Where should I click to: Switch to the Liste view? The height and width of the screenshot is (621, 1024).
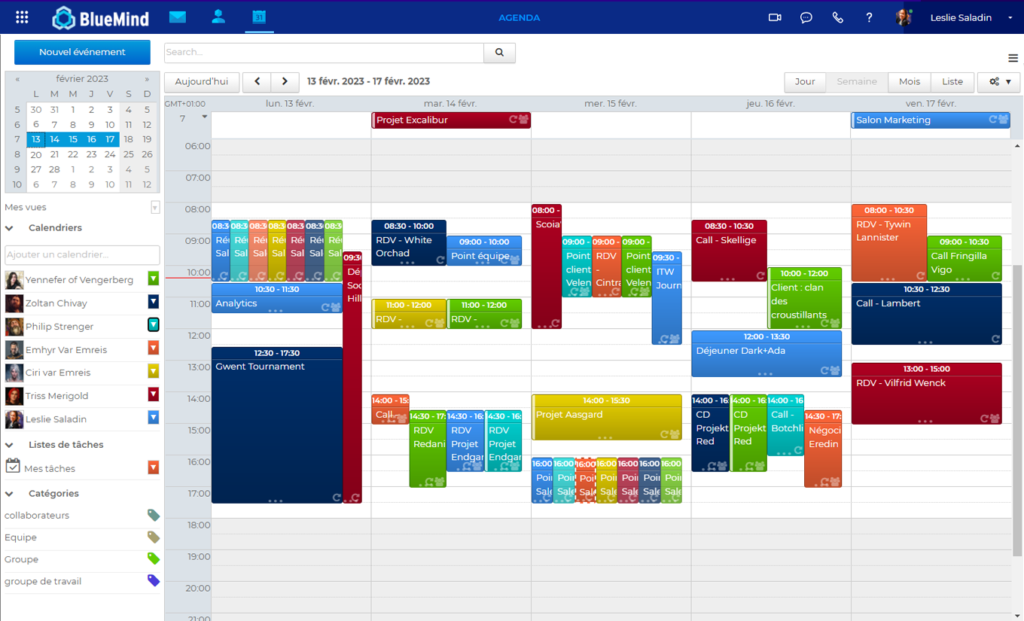952,82
